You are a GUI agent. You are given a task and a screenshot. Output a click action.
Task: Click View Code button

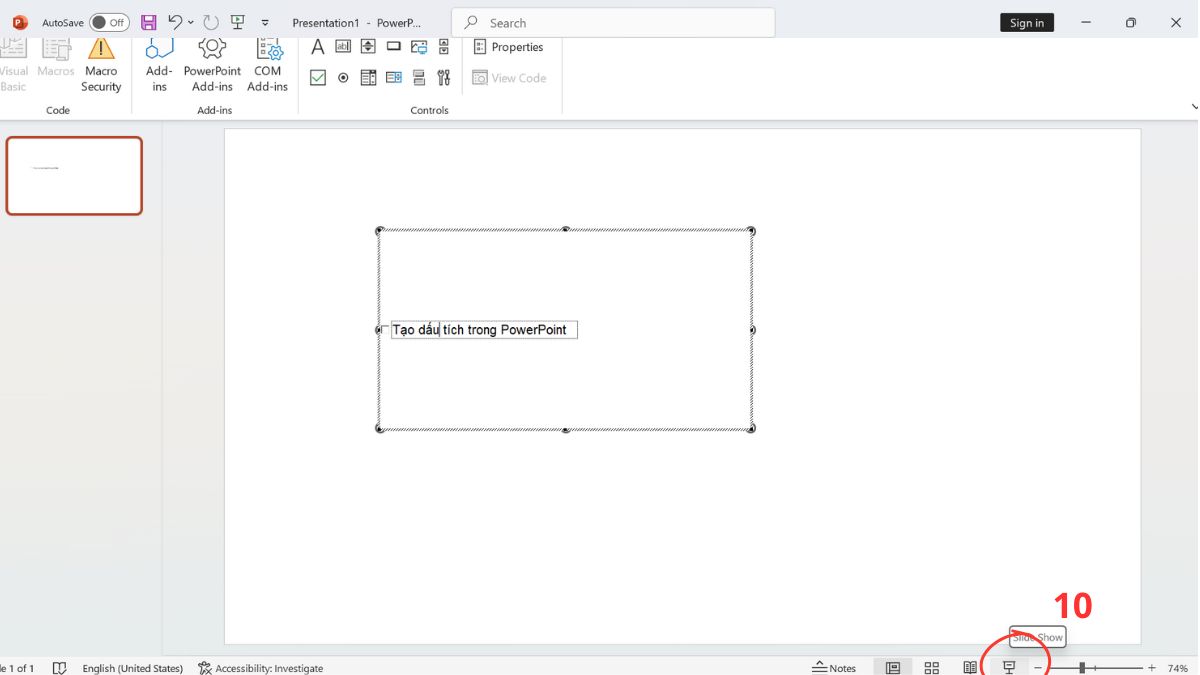509,78
